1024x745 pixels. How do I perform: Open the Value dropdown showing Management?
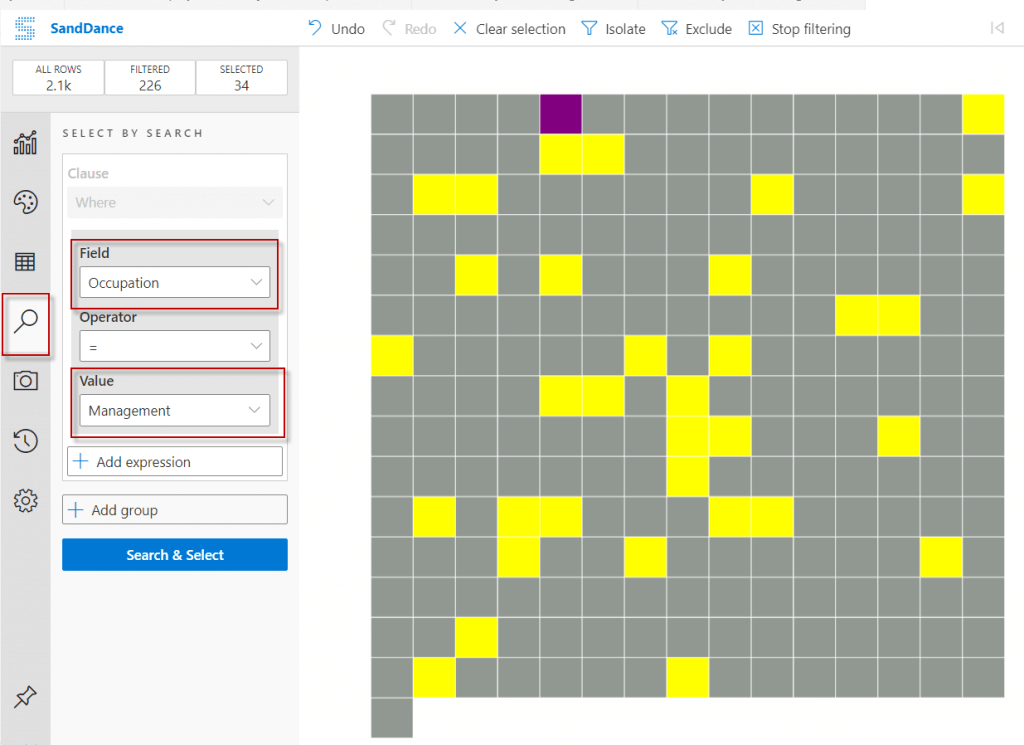click(174, 411)
